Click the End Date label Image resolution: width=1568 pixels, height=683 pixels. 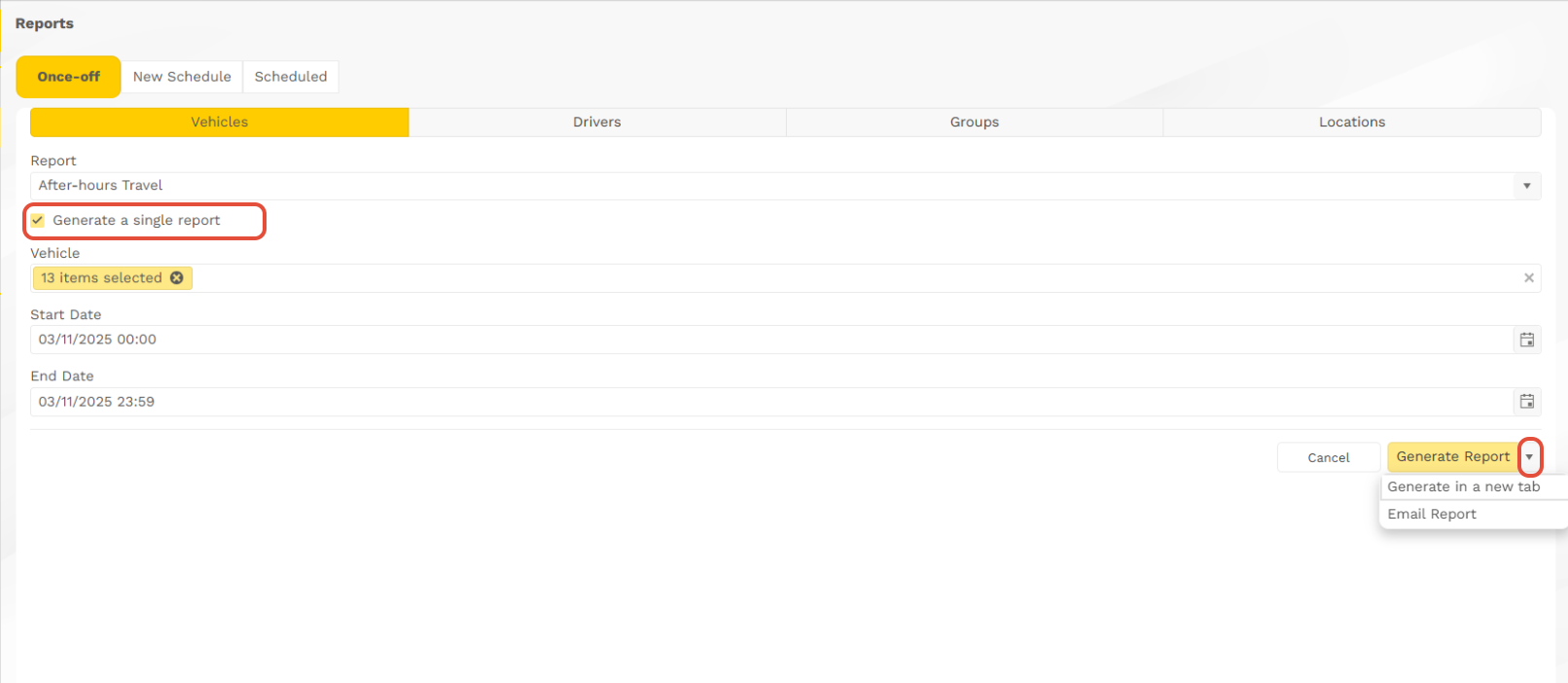click(x=62, y=376)
